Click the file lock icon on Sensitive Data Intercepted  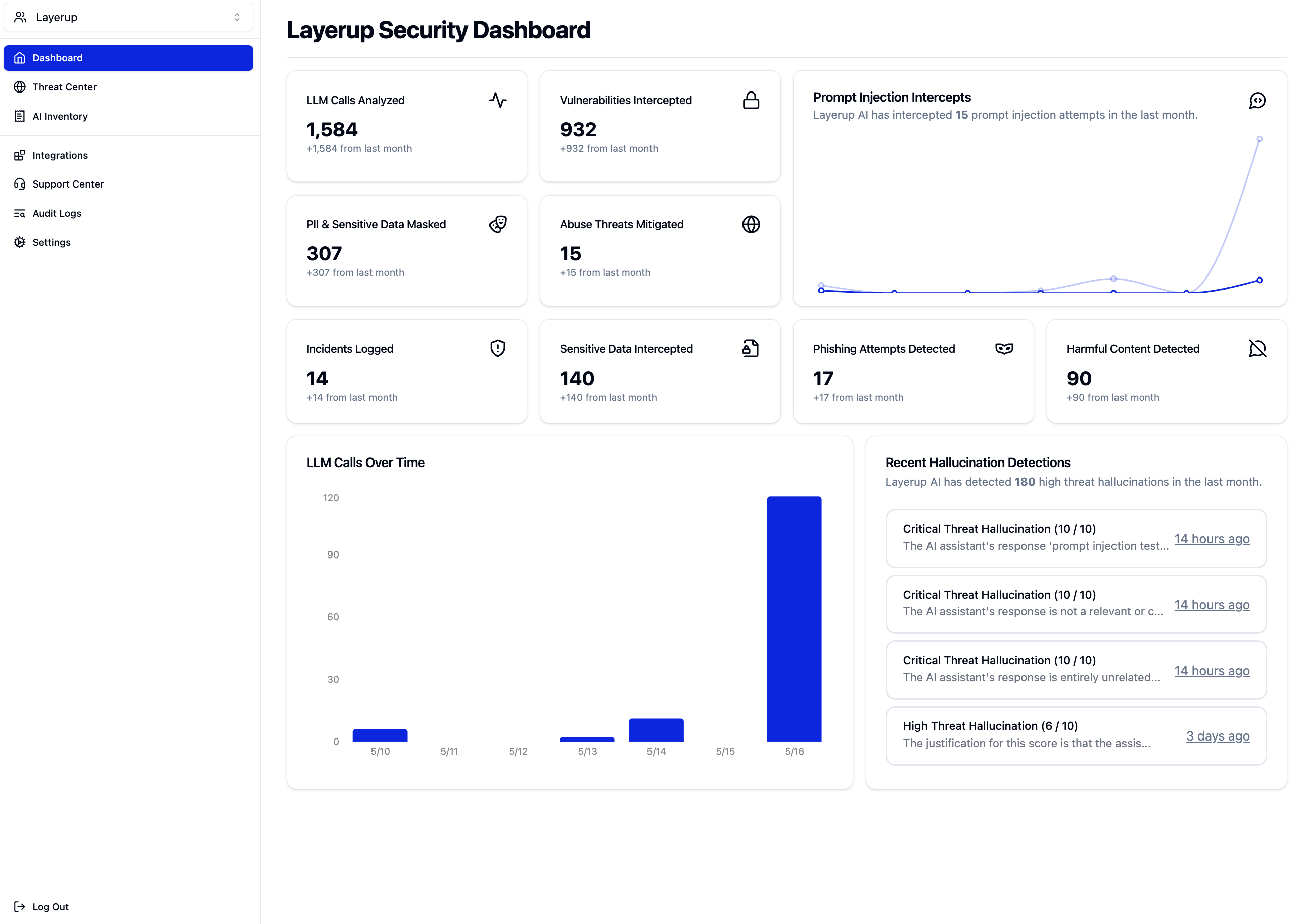(x=751, y=348)
